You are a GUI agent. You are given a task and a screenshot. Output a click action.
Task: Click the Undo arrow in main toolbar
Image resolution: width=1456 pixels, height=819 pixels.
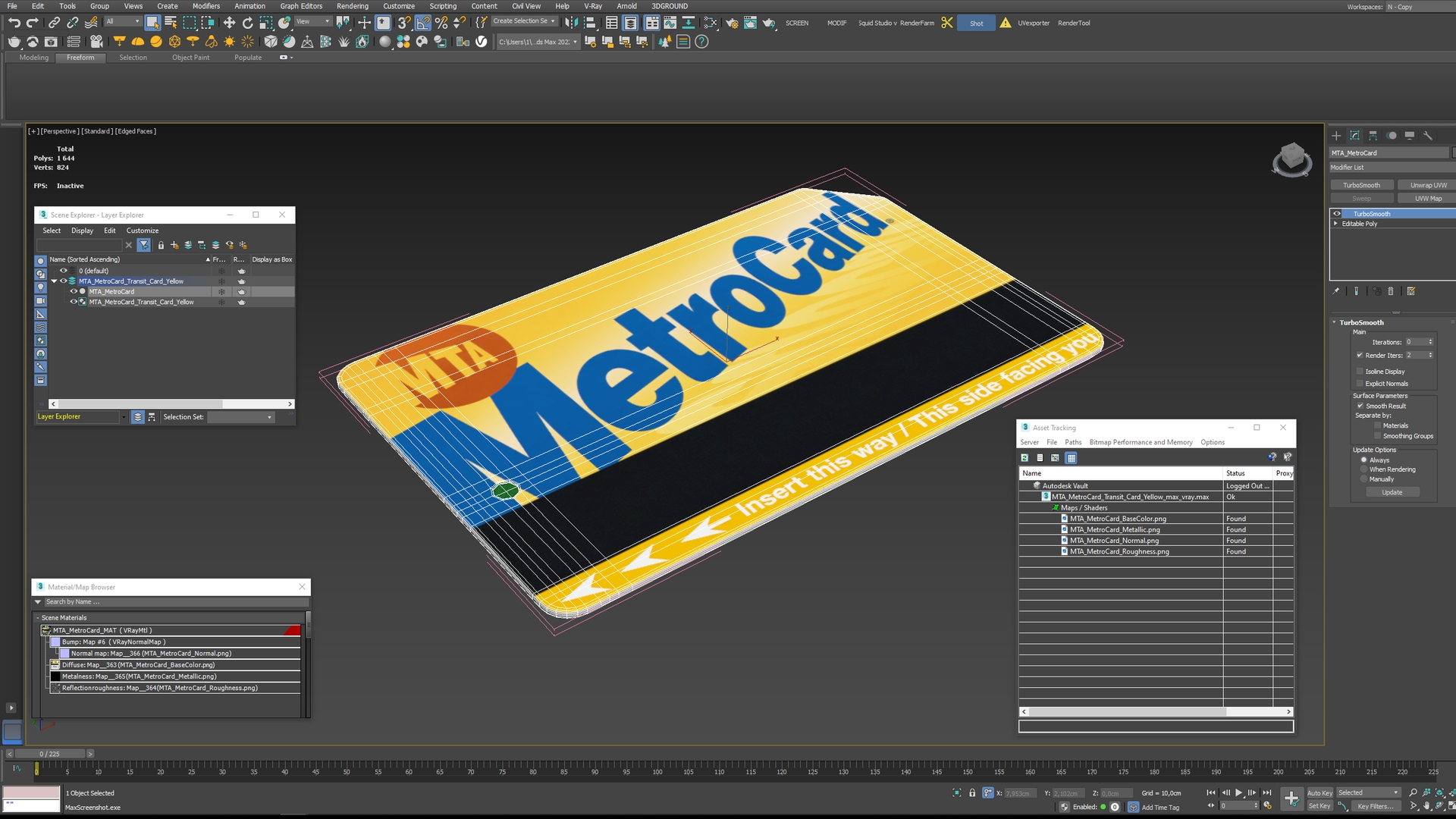point(14,23)
